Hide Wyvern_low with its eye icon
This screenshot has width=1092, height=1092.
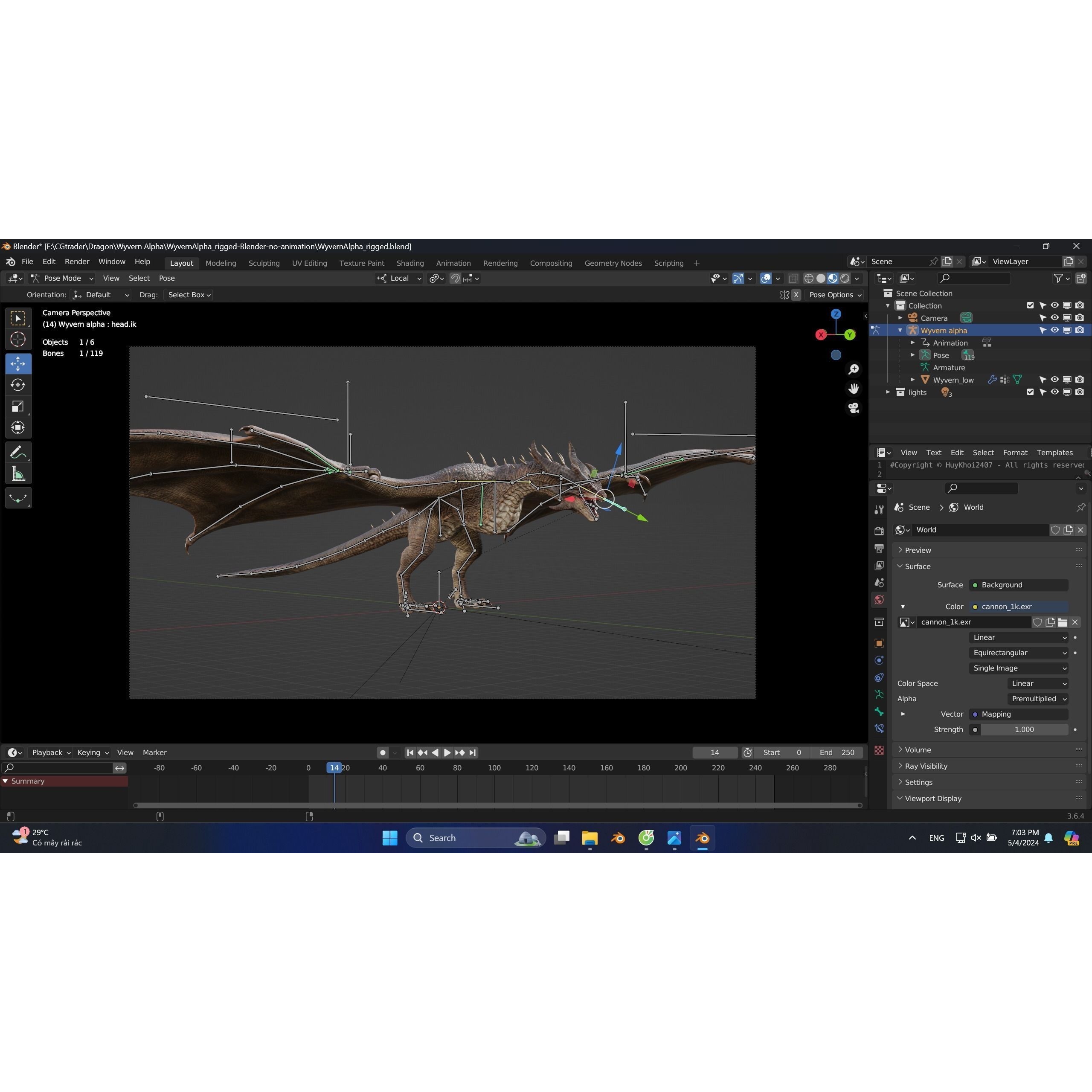[1055, 379]
